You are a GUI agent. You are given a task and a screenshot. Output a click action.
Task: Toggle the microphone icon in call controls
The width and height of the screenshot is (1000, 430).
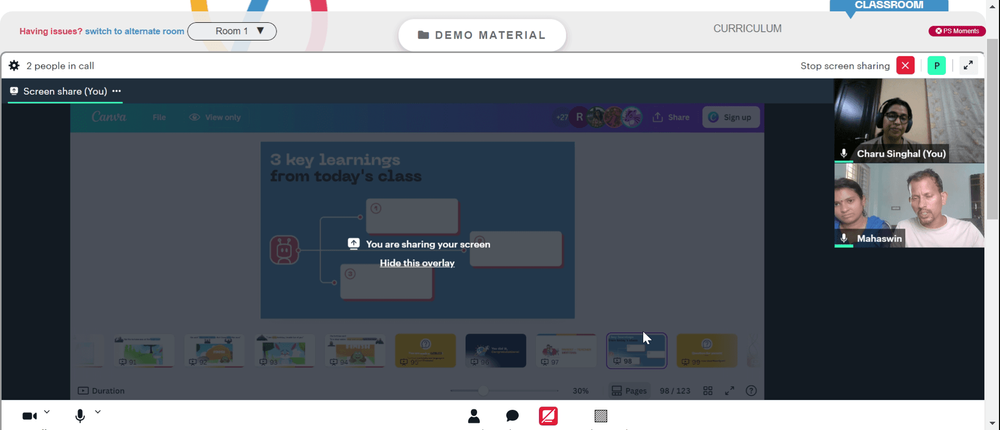click(x=80, y=416)
